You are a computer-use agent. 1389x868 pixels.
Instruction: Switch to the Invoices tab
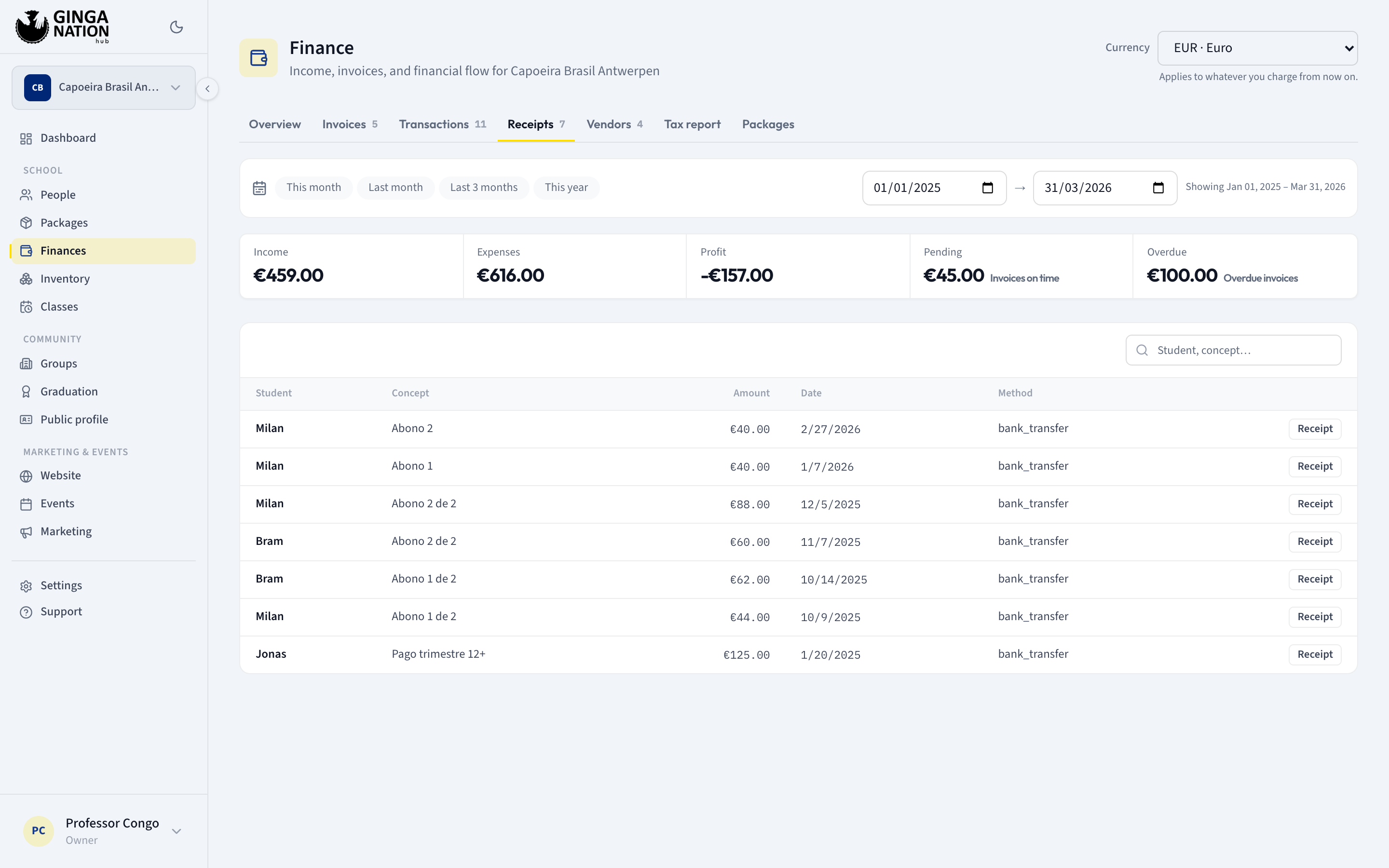pos(350,124)
